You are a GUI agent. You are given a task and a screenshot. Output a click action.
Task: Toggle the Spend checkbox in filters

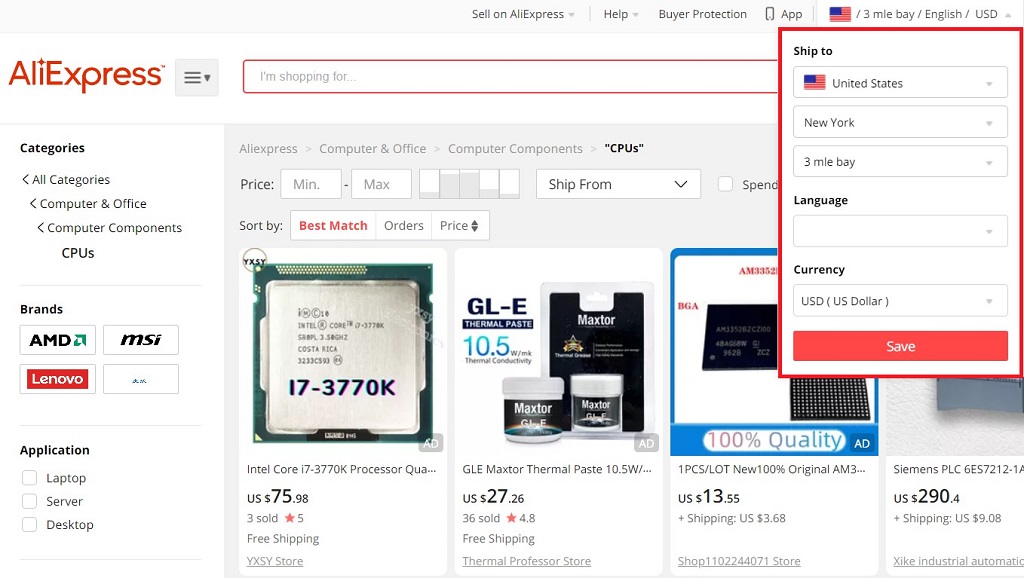coord(725,184)
